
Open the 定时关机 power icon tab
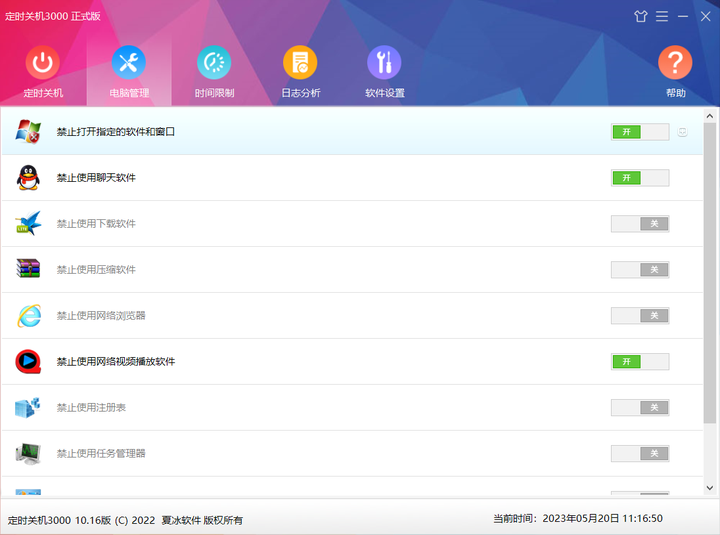43,62
